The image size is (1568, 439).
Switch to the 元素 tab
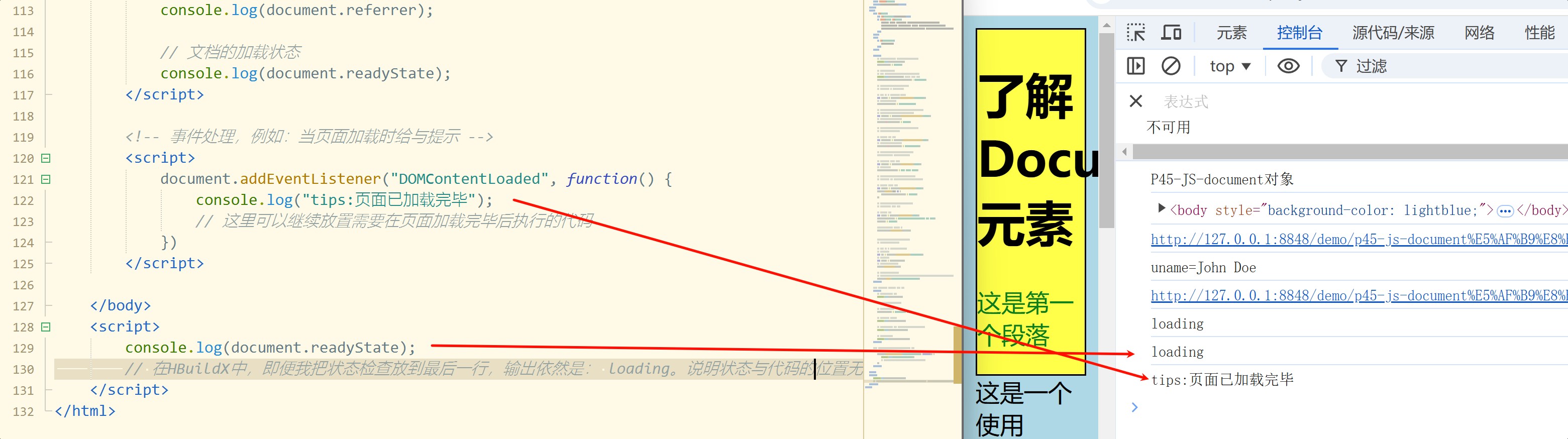pos(1231,33)
